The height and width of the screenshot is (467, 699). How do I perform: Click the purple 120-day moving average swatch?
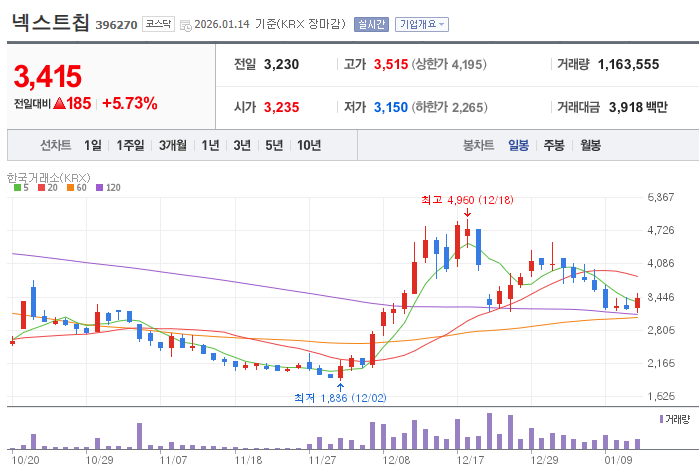point(99,188)
